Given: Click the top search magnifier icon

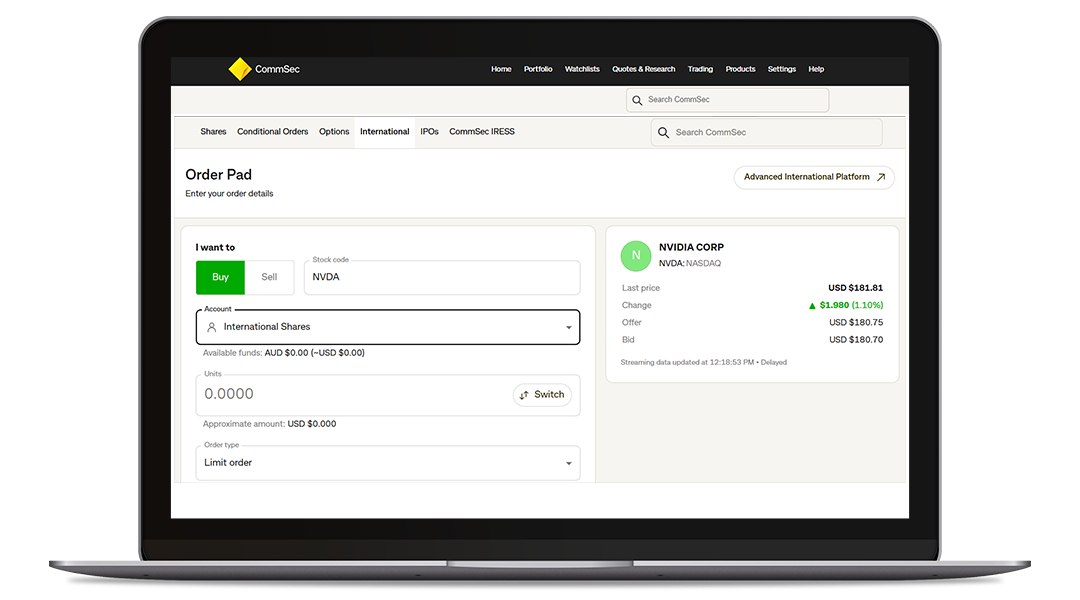Looking at the screenshot, I should pos(637,100).
